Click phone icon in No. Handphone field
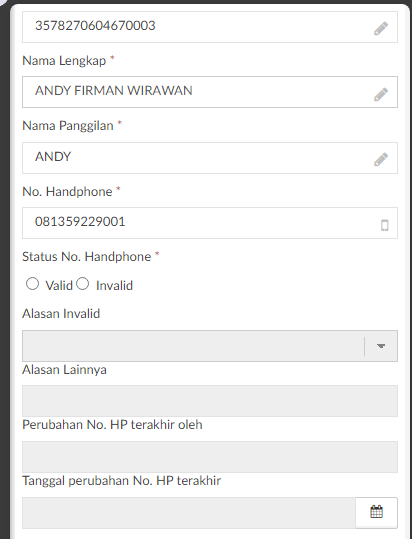 coord(385,225)
